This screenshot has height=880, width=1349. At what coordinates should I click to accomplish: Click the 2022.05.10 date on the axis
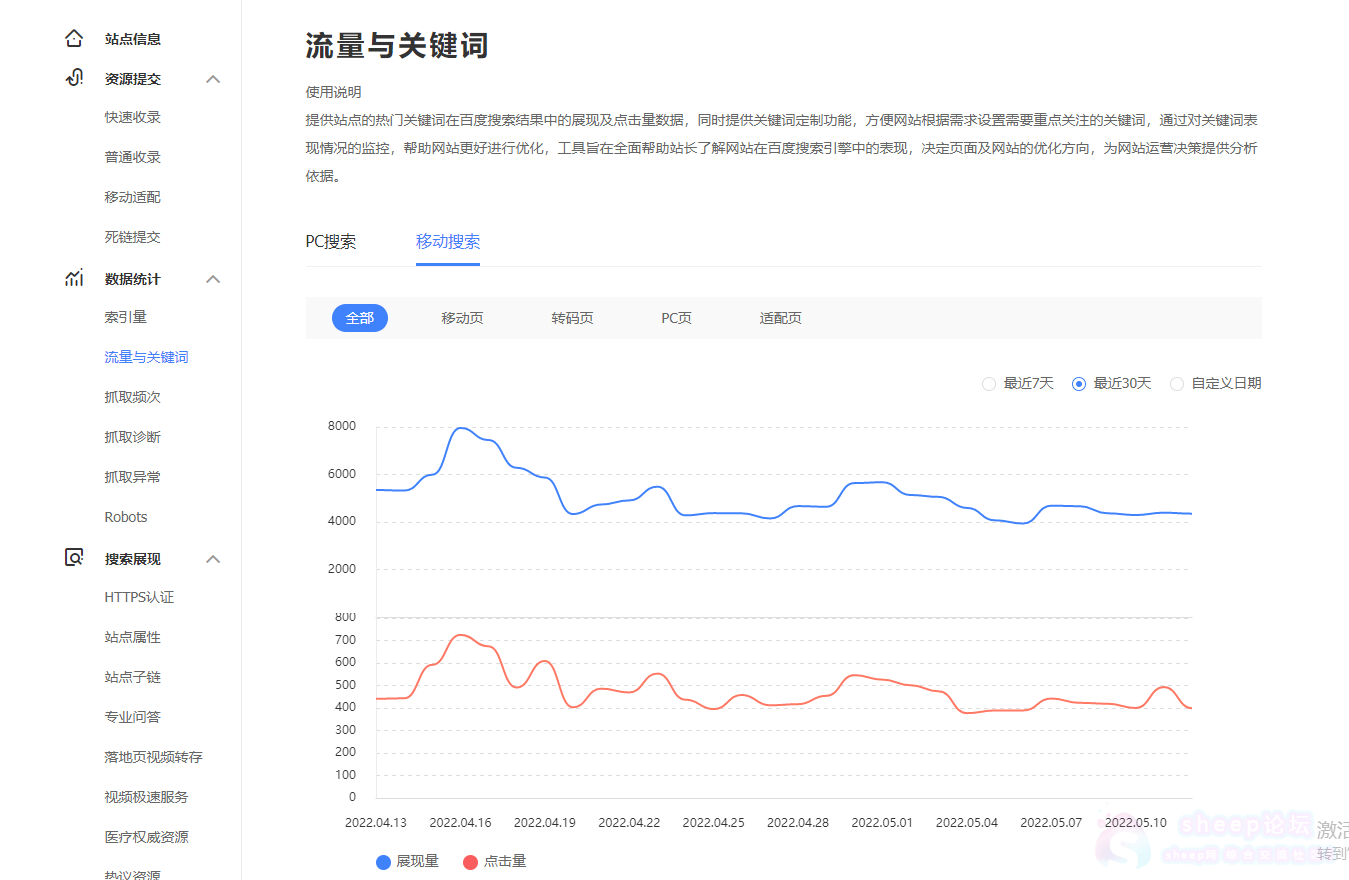pos(1136,822)
